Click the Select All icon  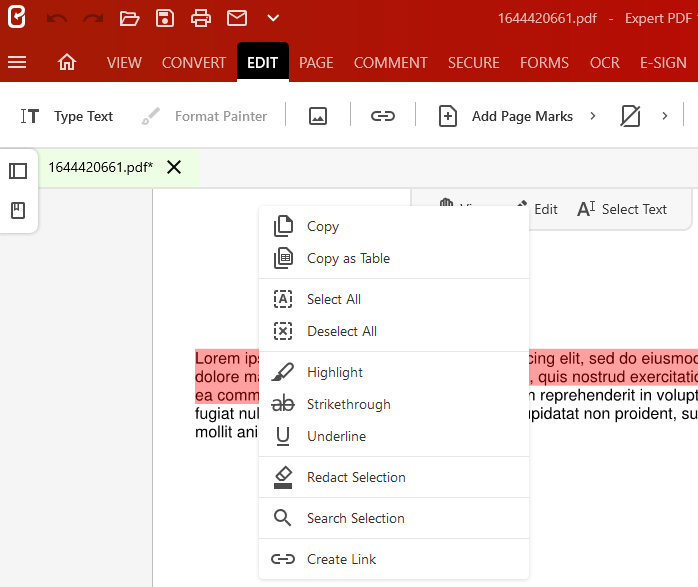283,299
